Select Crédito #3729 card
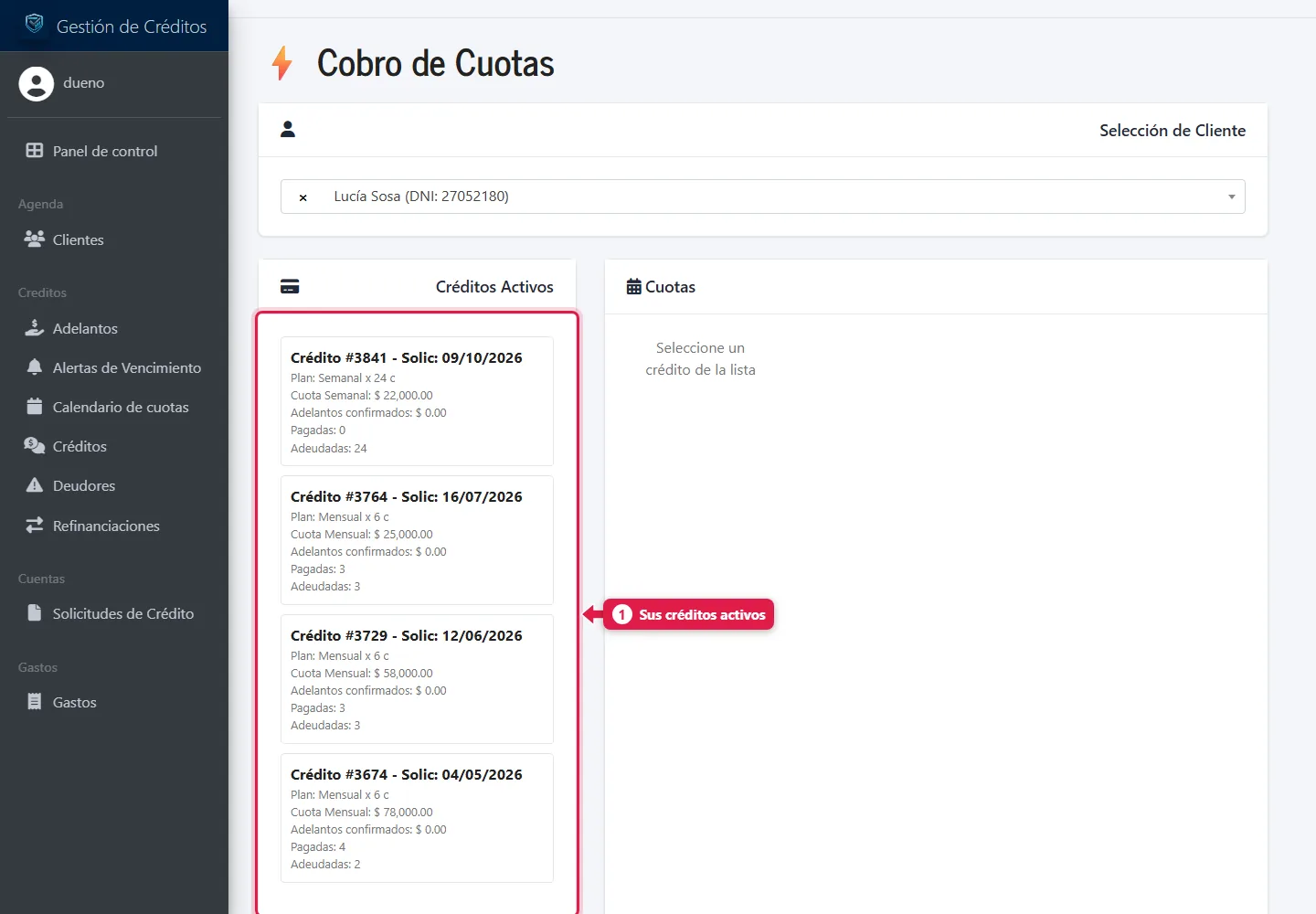The image size is (1316, 914). (417, 679)
